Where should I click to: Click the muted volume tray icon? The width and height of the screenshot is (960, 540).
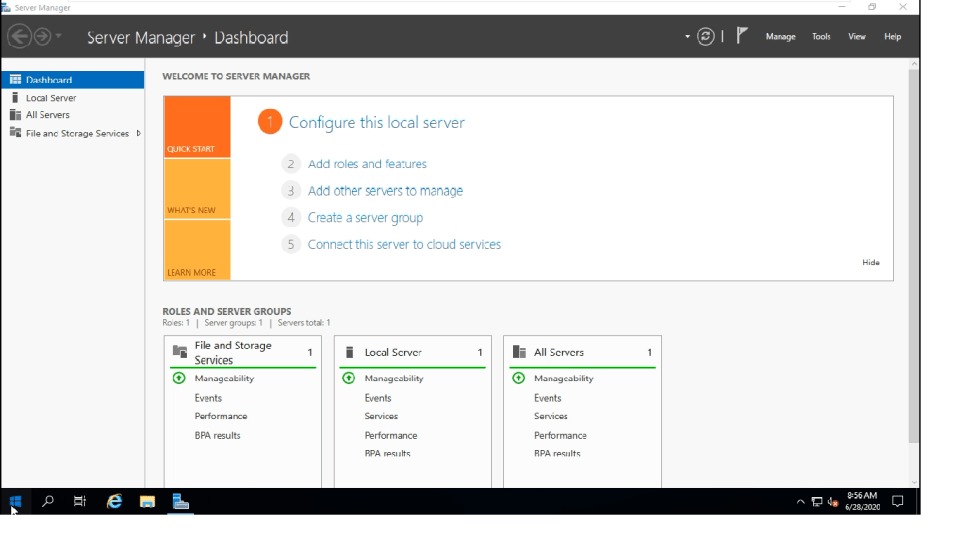833,502
